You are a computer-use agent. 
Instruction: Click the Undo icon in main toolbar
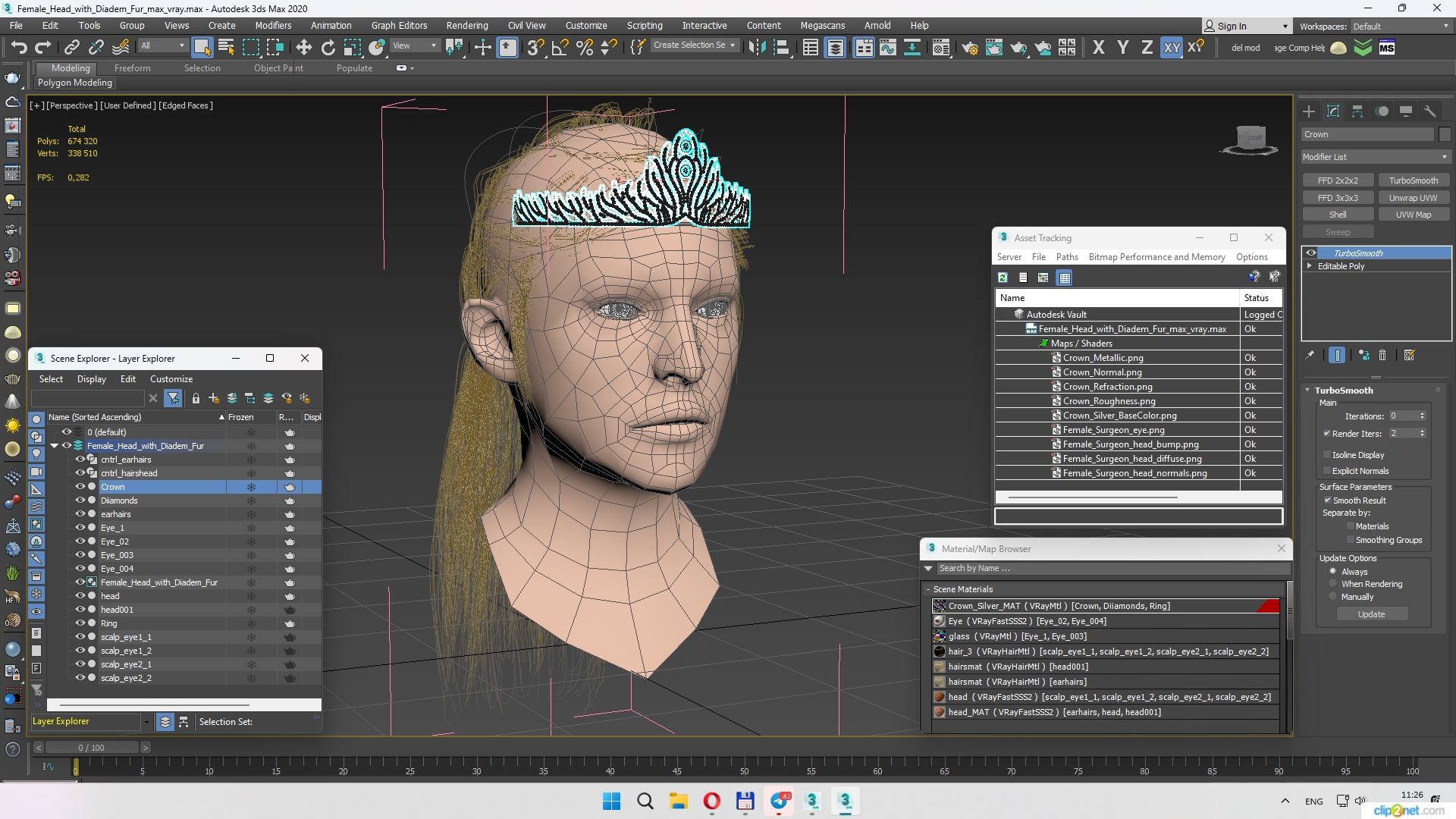pyautogui.click(x=19, y=48)
